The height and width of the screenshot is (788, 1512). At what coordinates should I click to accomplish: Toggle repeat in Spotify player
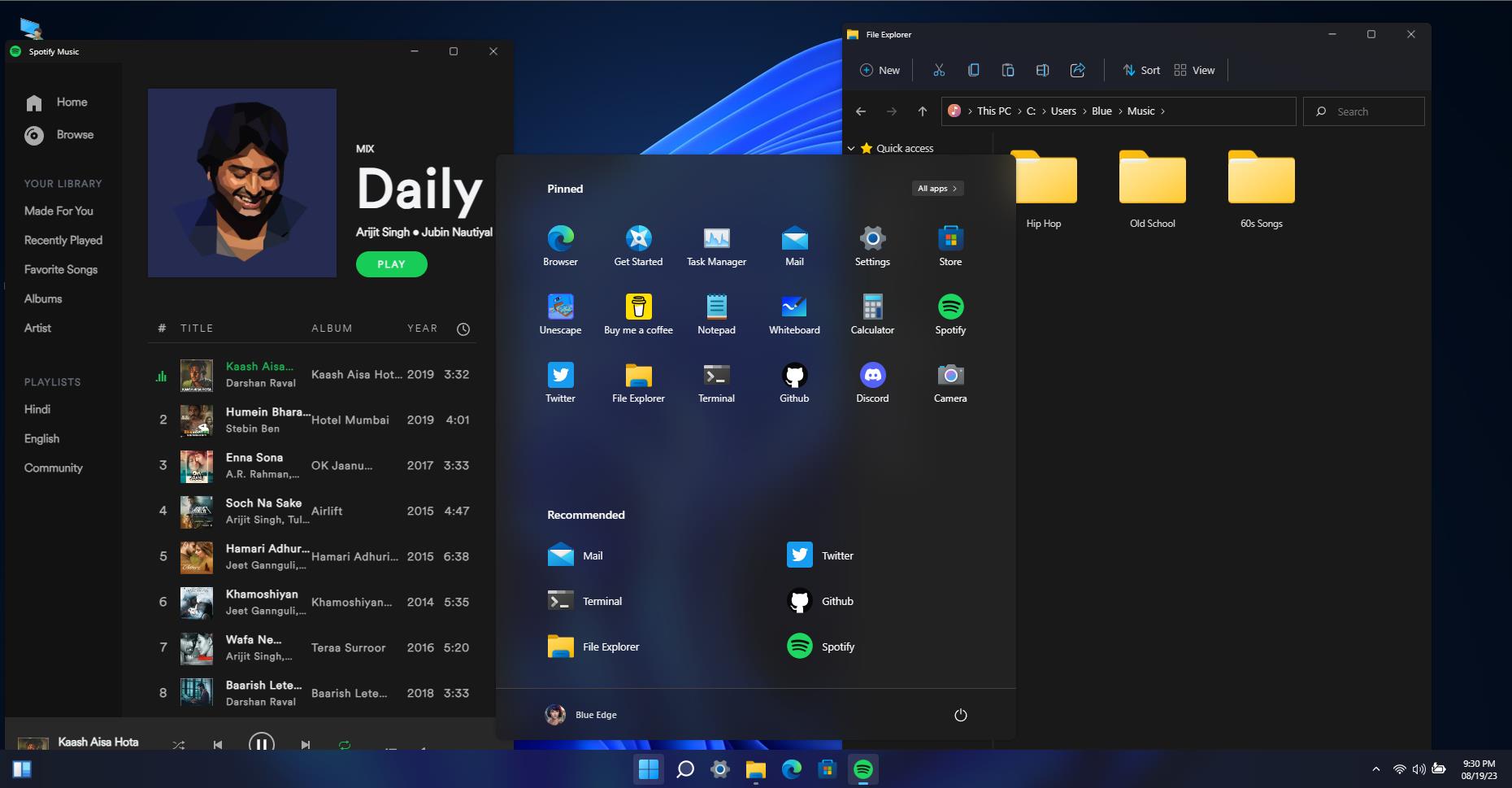pyautogui.click(x=345, y=744)
